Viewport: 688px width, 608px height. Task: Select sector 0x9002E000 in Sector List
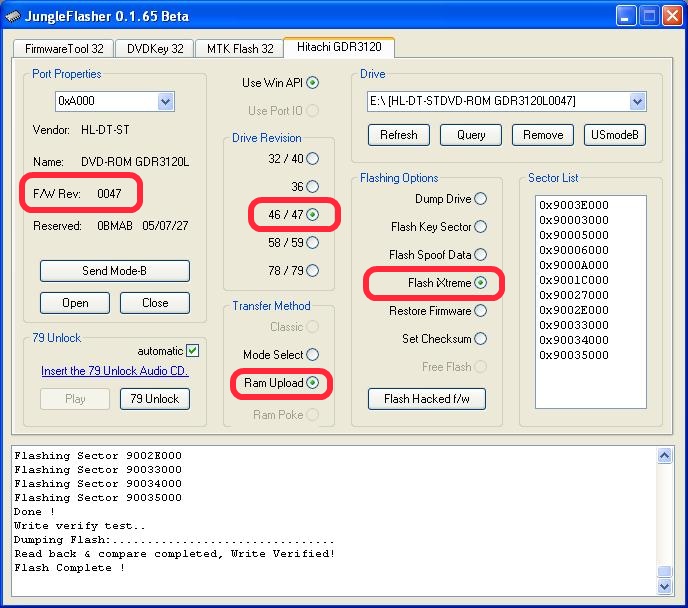573,310
